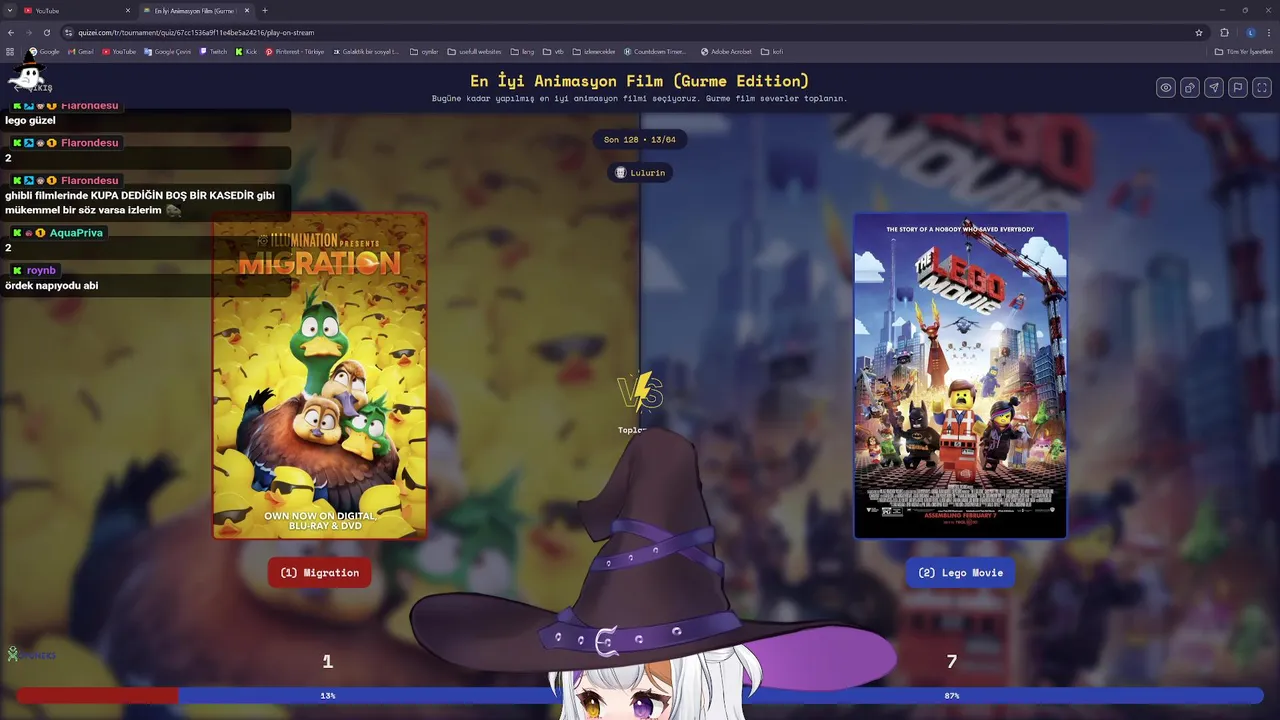Open the tab search dropdown arrow
Screen dimensions: 1280x720
pos(9,10)
